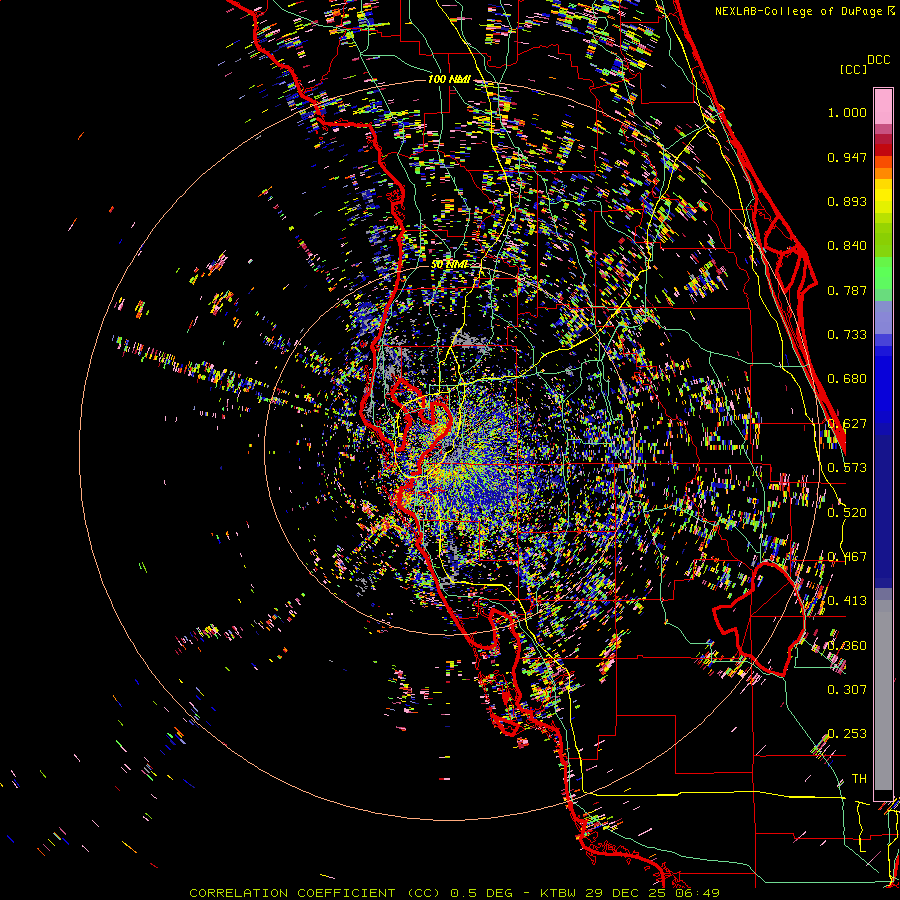The width and height of the screenshot is (900, 900).
Task: Pick the pink segment of the color bar
Action: click(x=883, y=107)
